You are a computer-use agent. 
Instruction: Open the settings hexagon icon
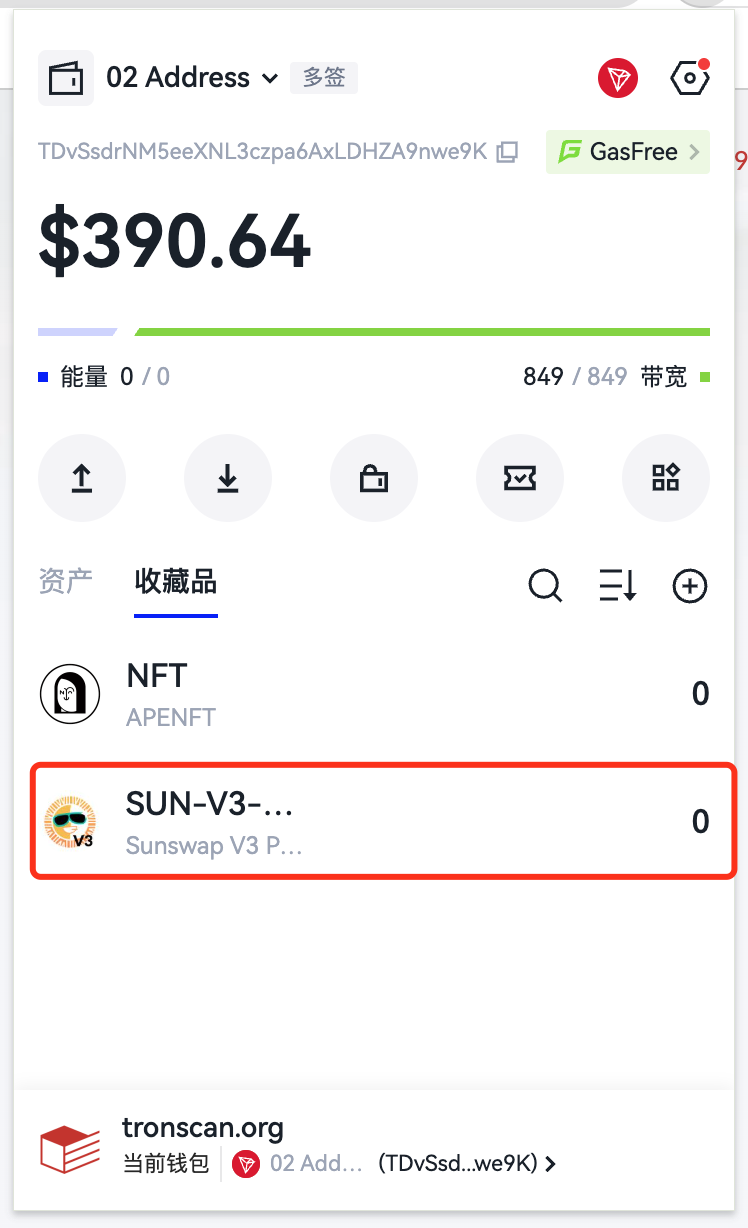(x=689, y=78)
